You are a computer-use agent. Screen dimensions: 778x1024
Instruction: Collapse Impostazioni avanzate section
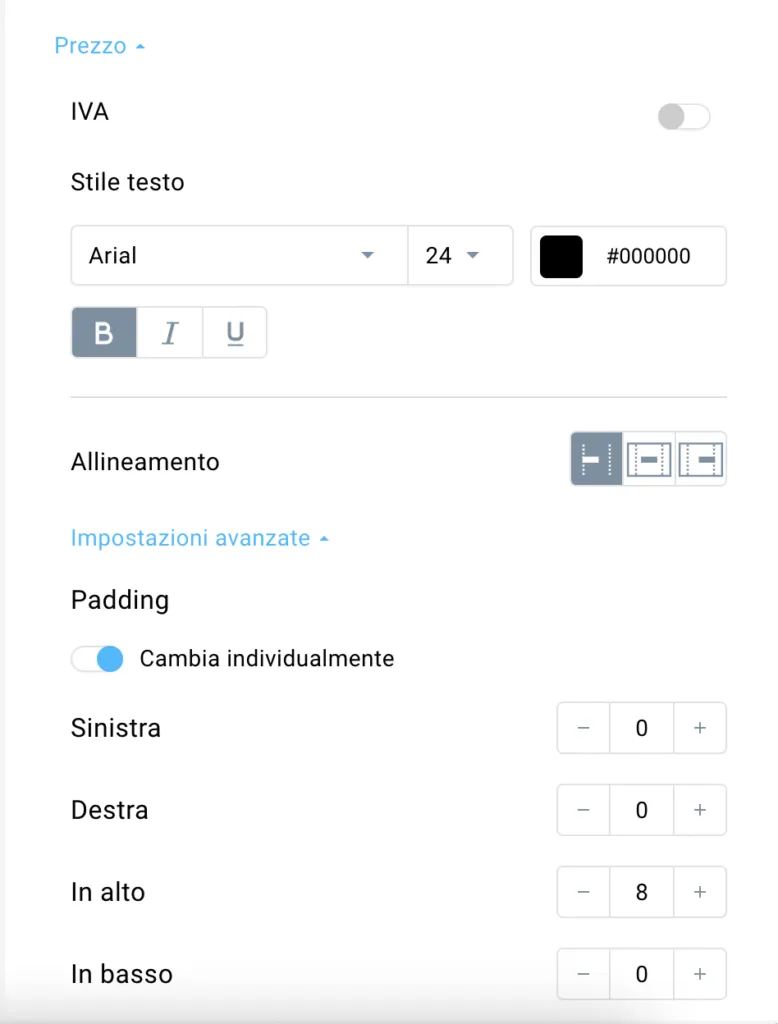[199, 538]
